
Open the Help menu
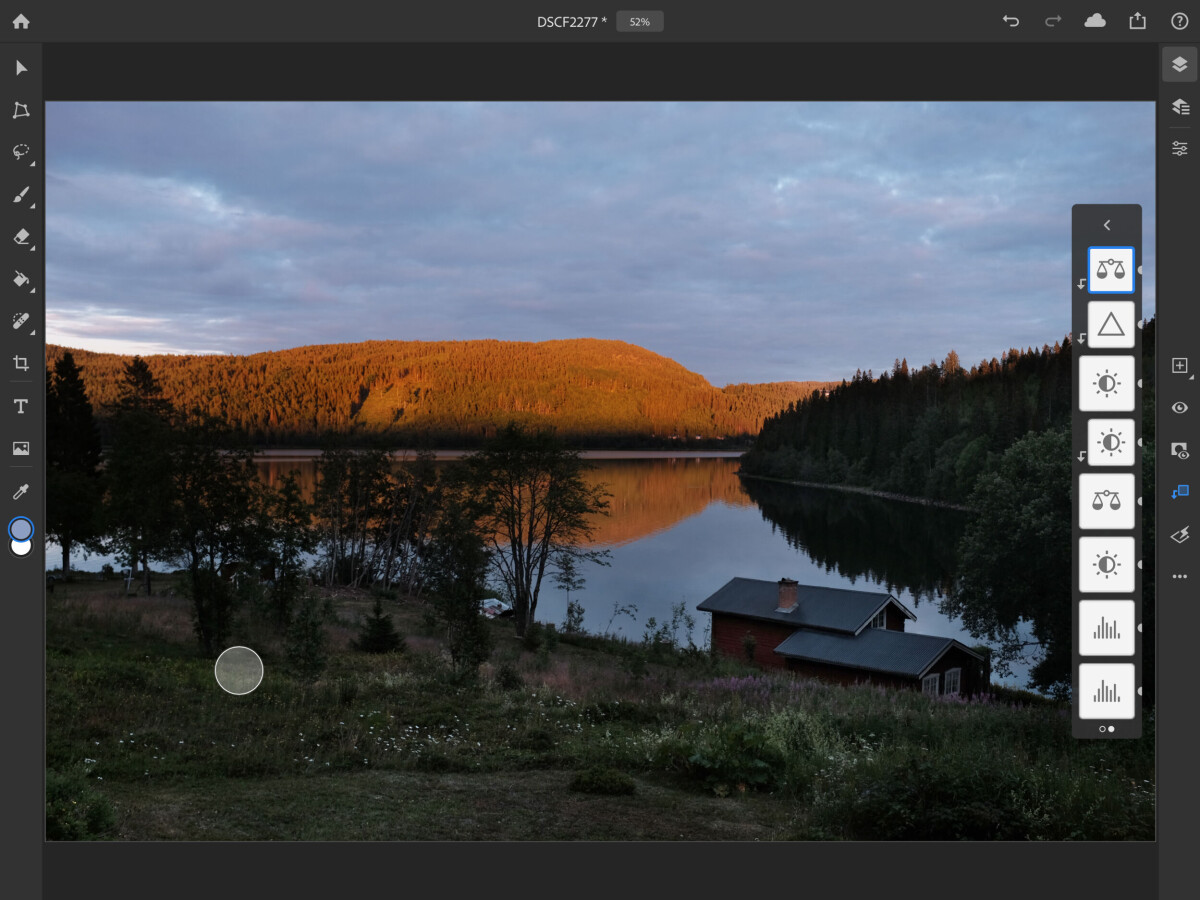coord(1179,21)
